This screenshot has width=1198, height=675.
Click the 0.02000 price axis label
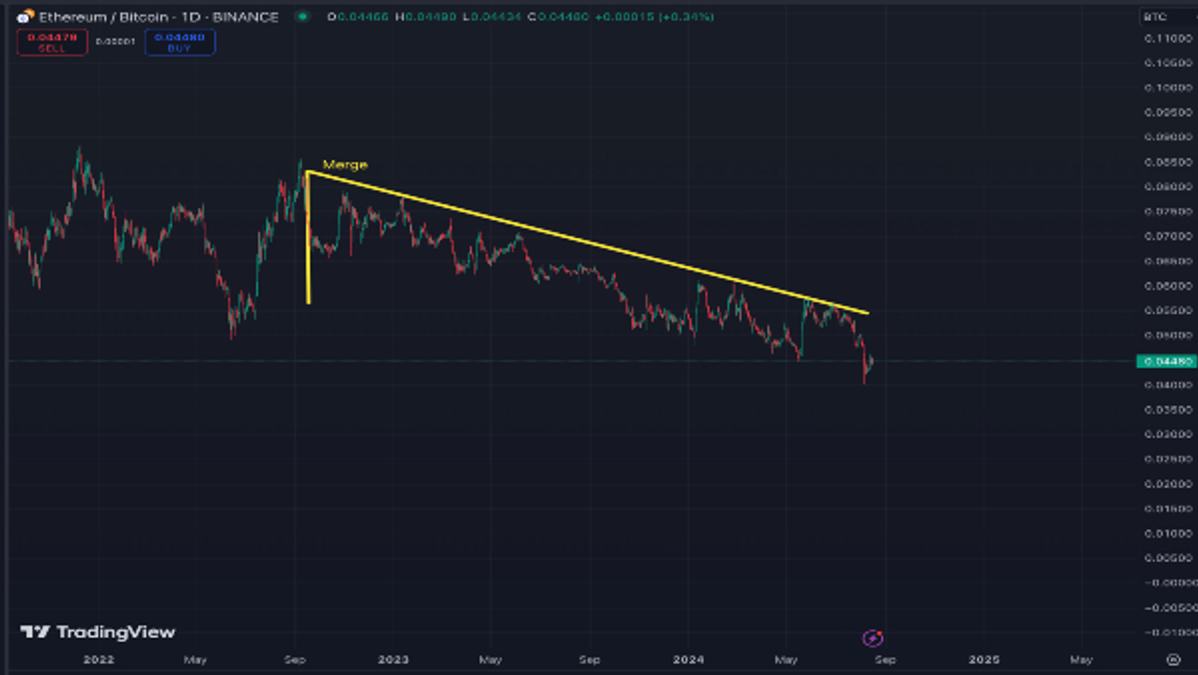coord(1168,484)
